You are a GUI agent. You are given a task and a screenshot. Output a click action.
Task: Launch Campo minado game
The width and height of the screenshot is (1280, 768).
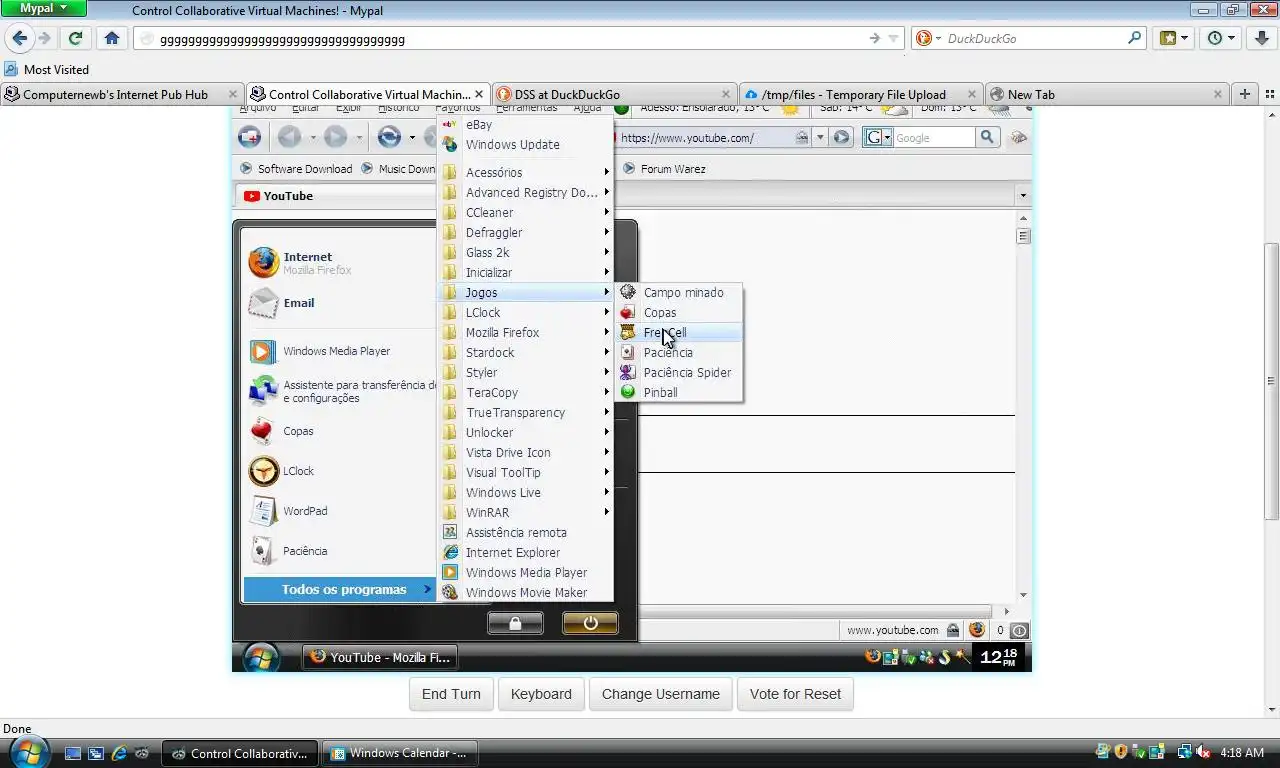pos(678,292)
